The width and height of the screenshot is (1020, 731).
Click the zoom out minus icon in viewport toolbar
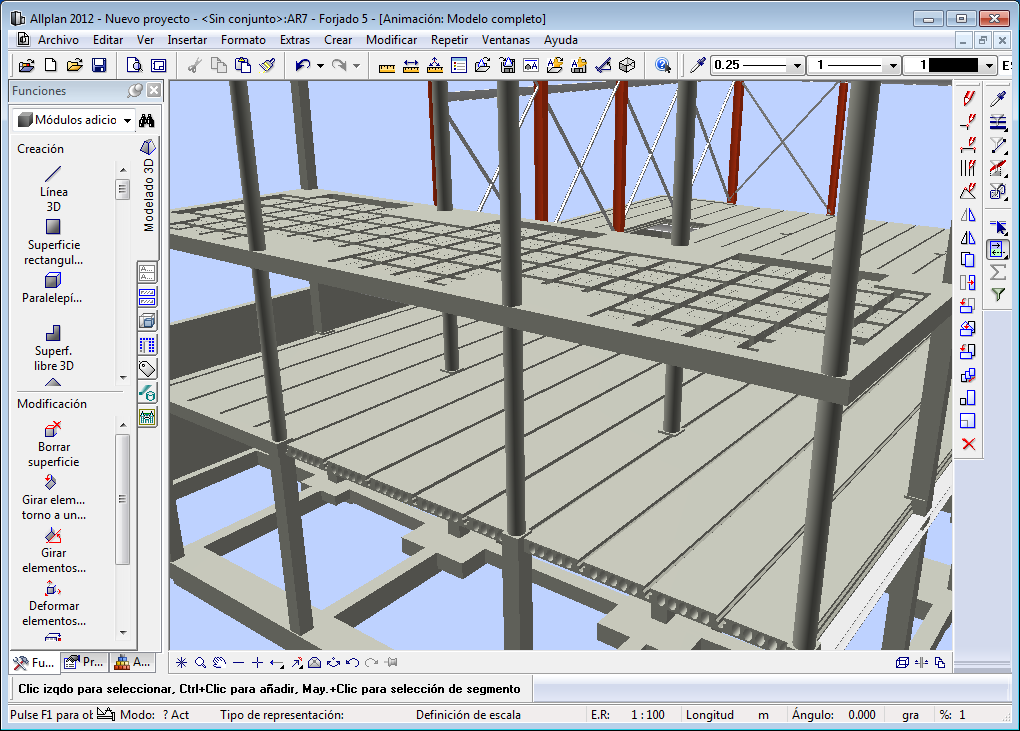coord(238,663)
